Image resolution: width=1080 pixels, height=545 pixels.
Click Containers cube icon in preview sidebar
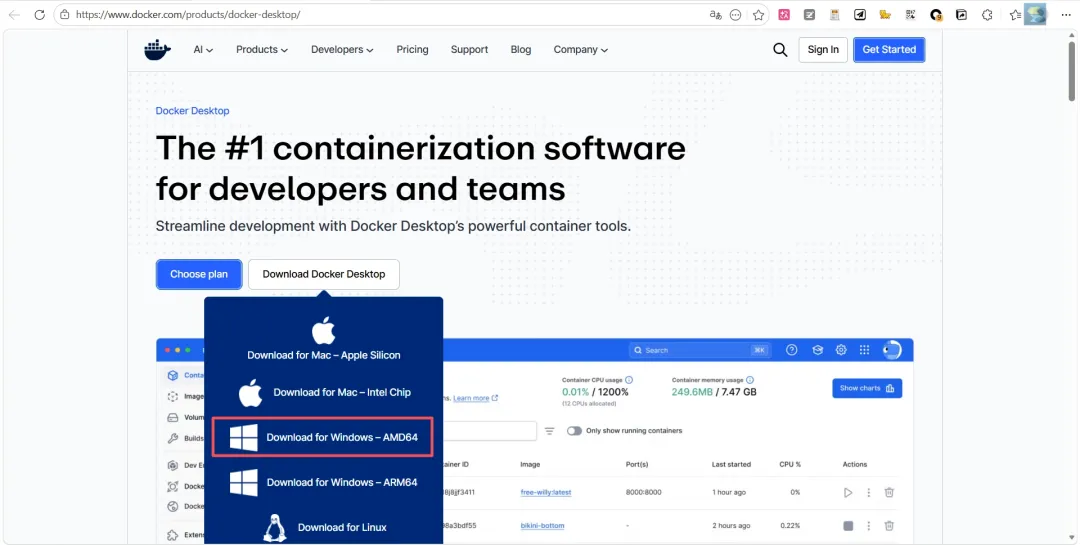[x=173, y=376]
